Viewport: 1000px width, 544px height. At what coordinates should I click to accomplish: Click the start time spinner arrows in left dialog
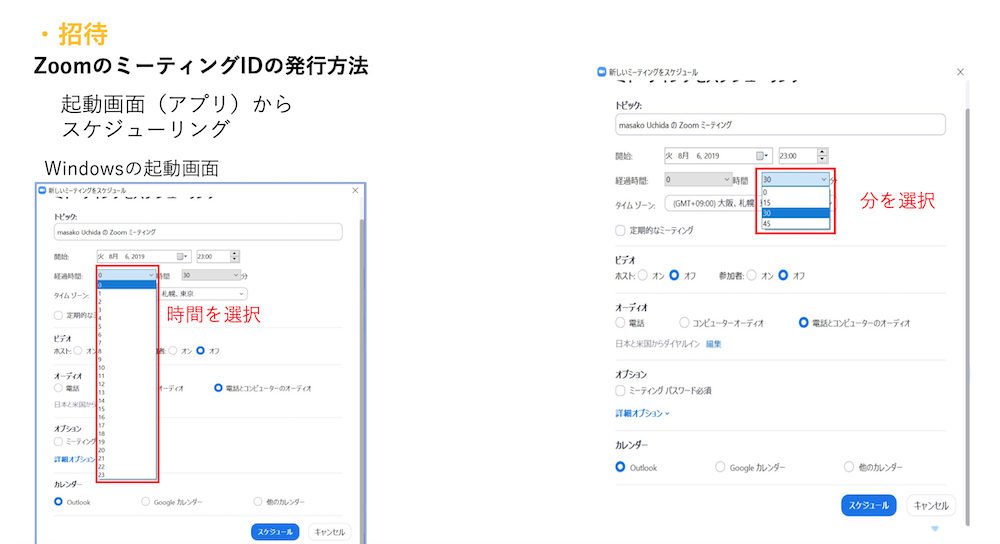[x=234, y=256]
